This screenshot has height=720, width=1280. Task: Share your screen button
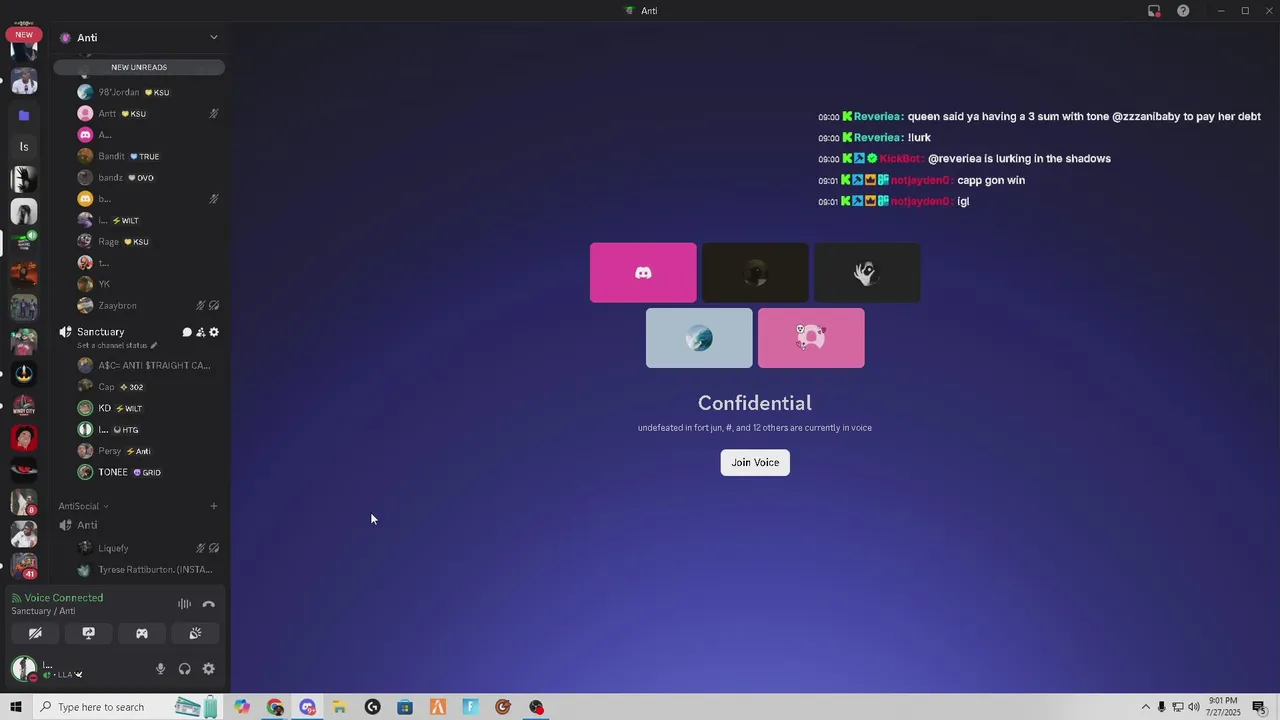tap(88, 633)
